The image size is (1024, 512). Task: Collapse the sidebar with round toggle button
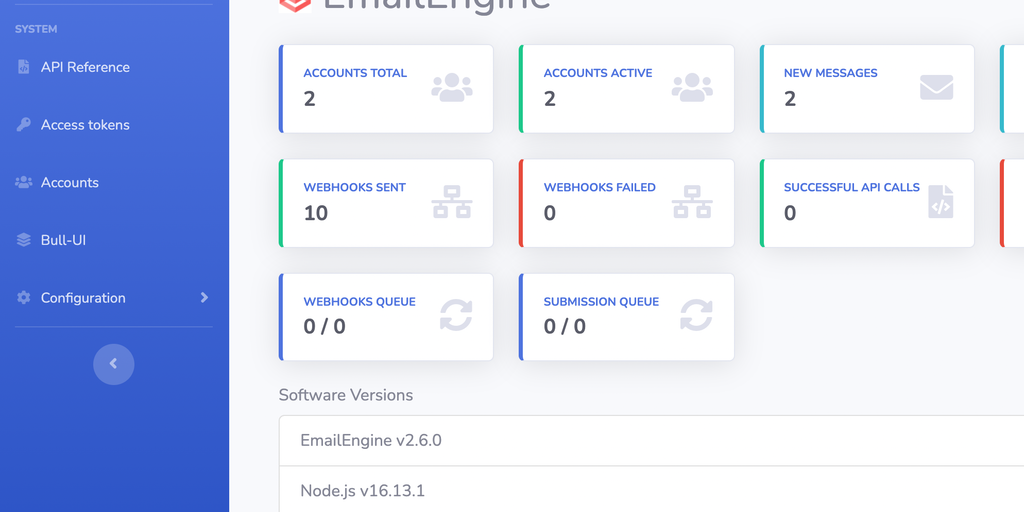pos(114,364)
